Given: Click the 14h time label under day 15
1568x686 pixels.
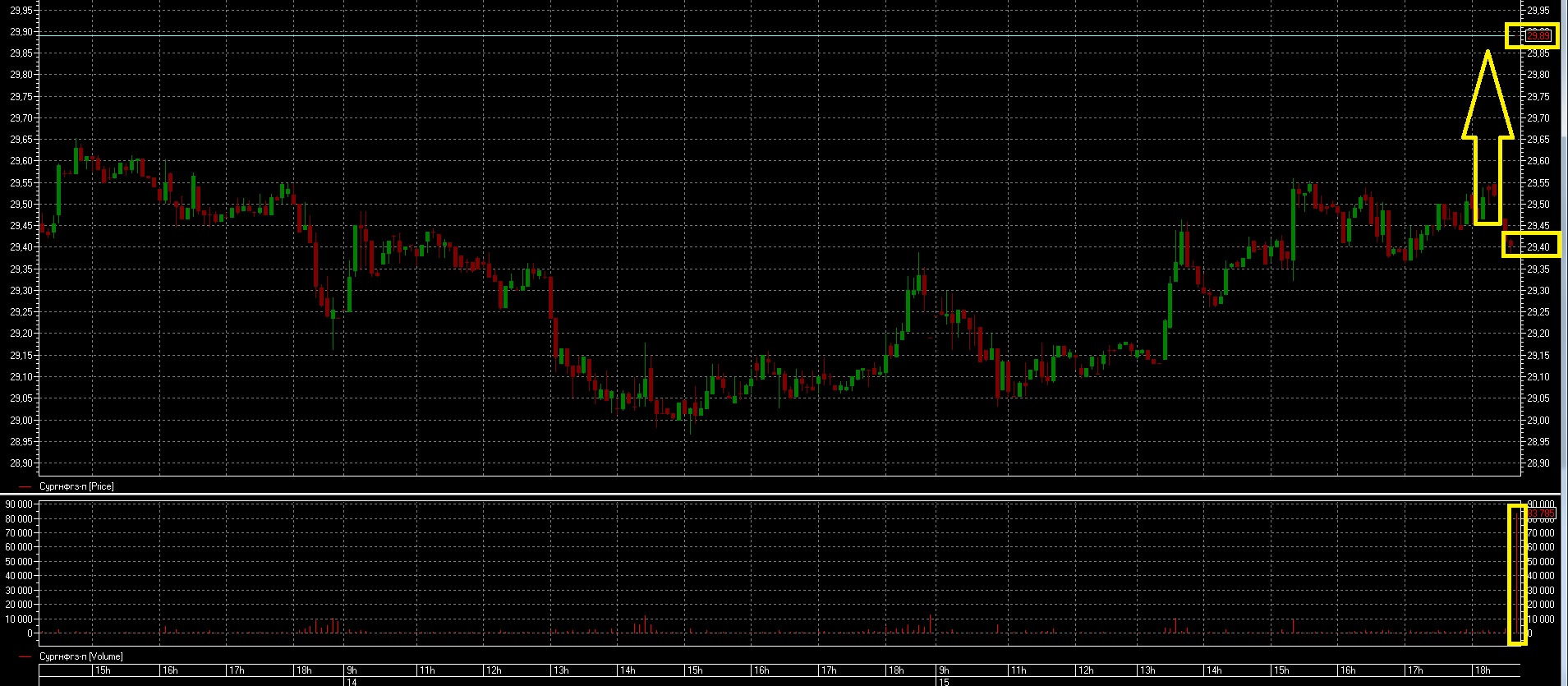Looking at the screenshot, I should 1213,670.
